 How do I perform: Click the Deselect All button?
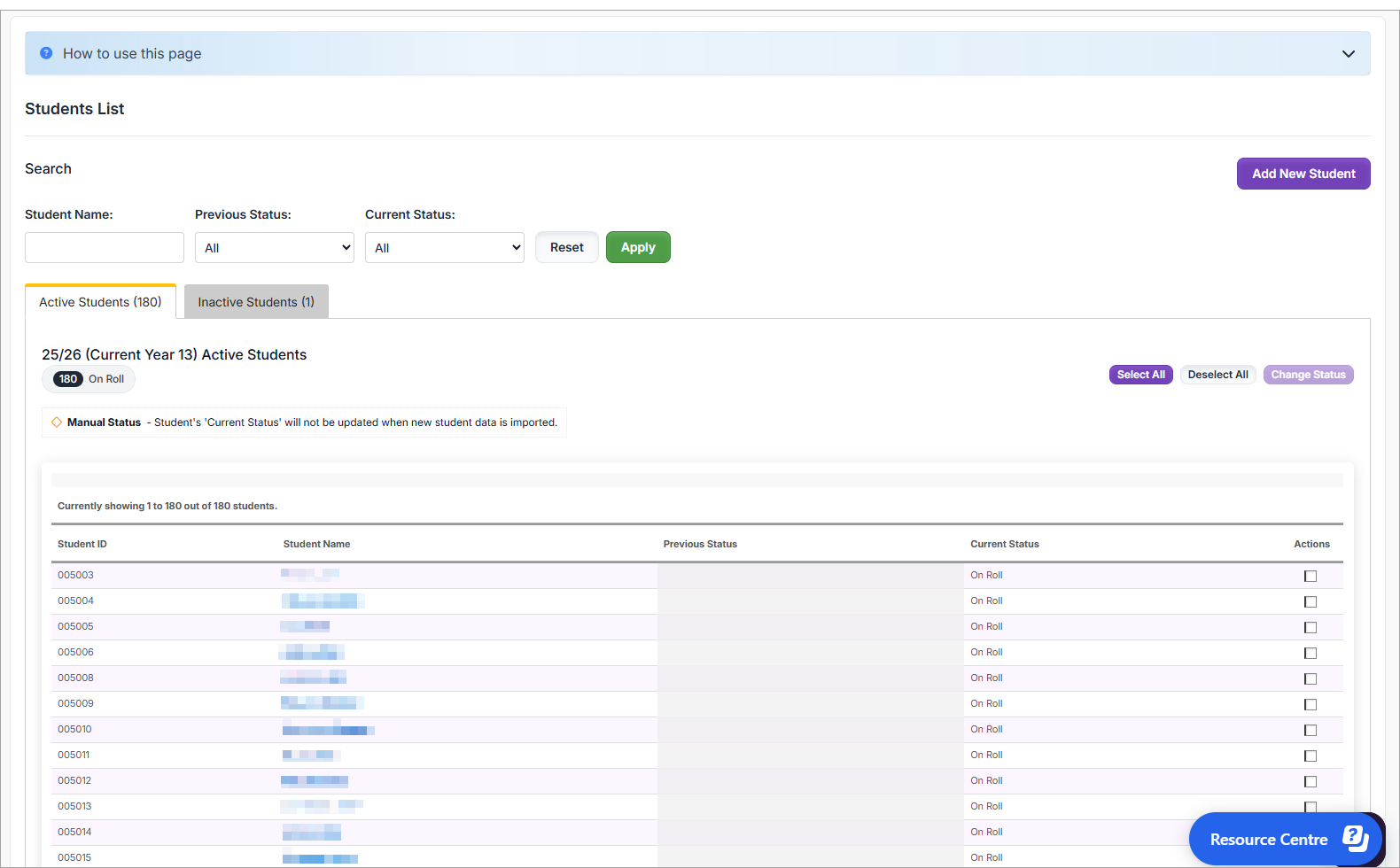click(1217, 375)
